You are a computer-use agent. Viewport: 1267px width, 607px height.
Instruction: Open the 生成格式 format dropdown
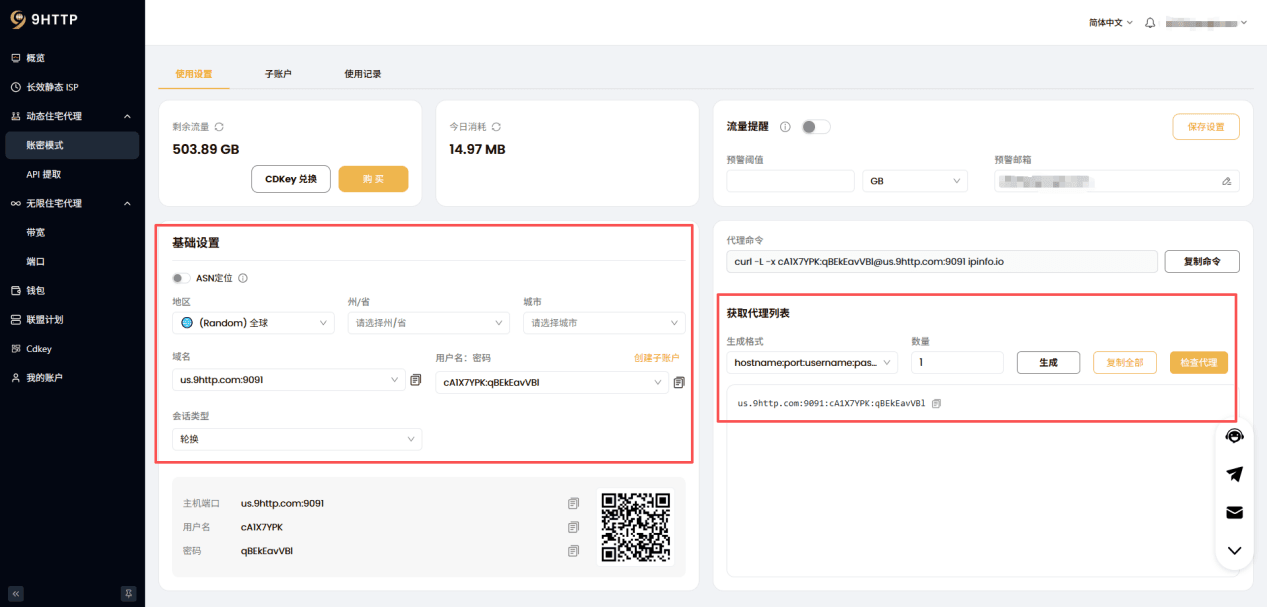click(x=812, y=362)
